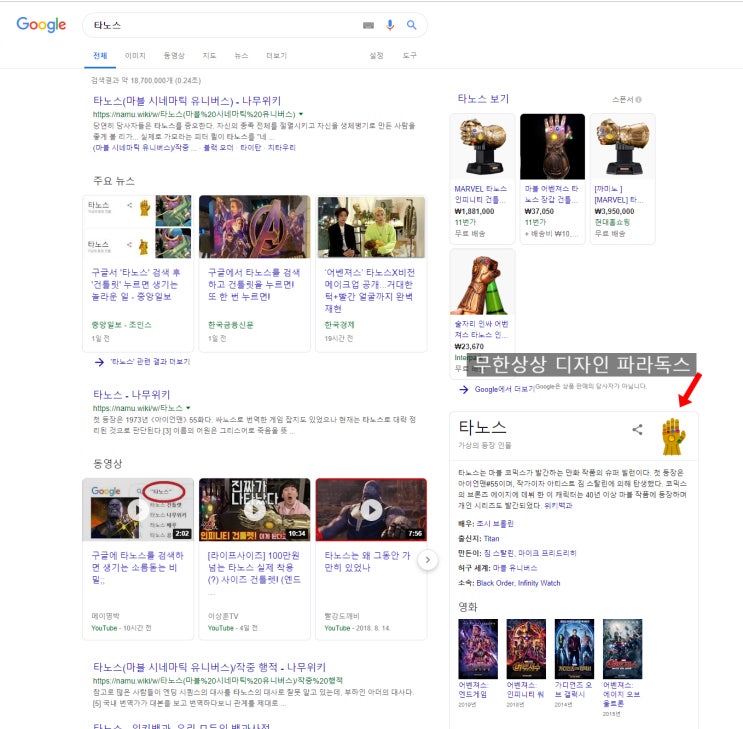This screenshot has width=743, height=729.
Task: Open the 에이지 오브 울트론 movie poster
Action: tap(622, 649)
